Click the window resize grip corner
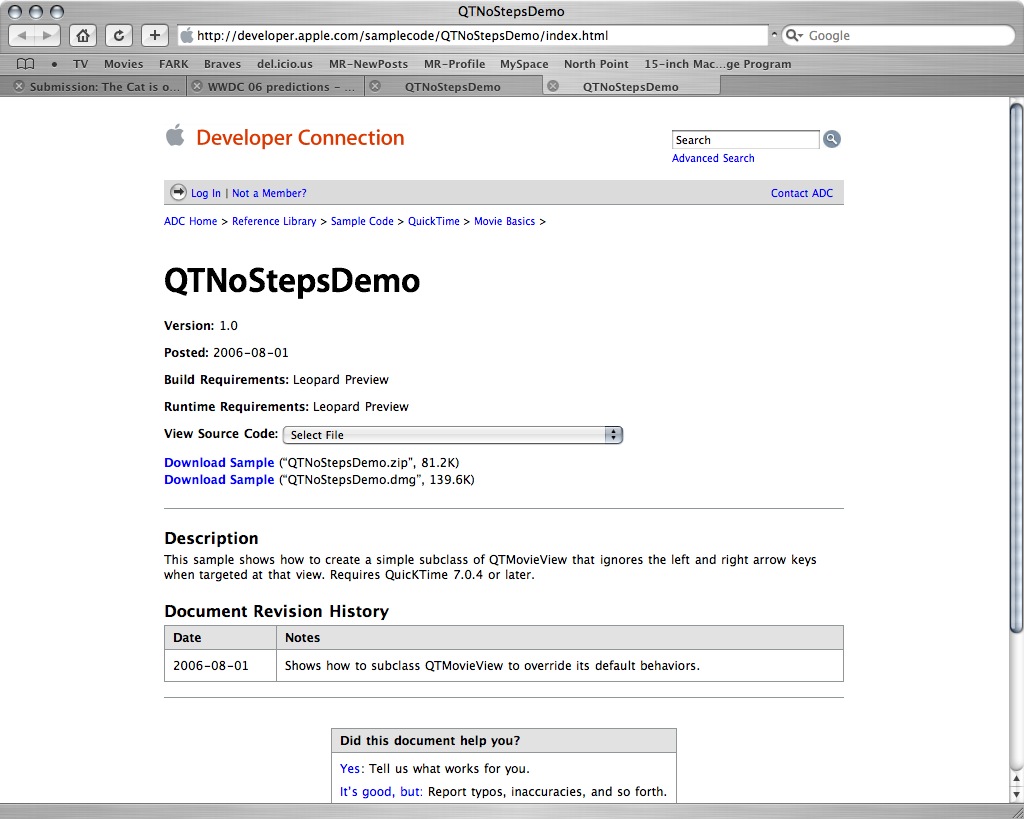 [x=1016, y=811]
